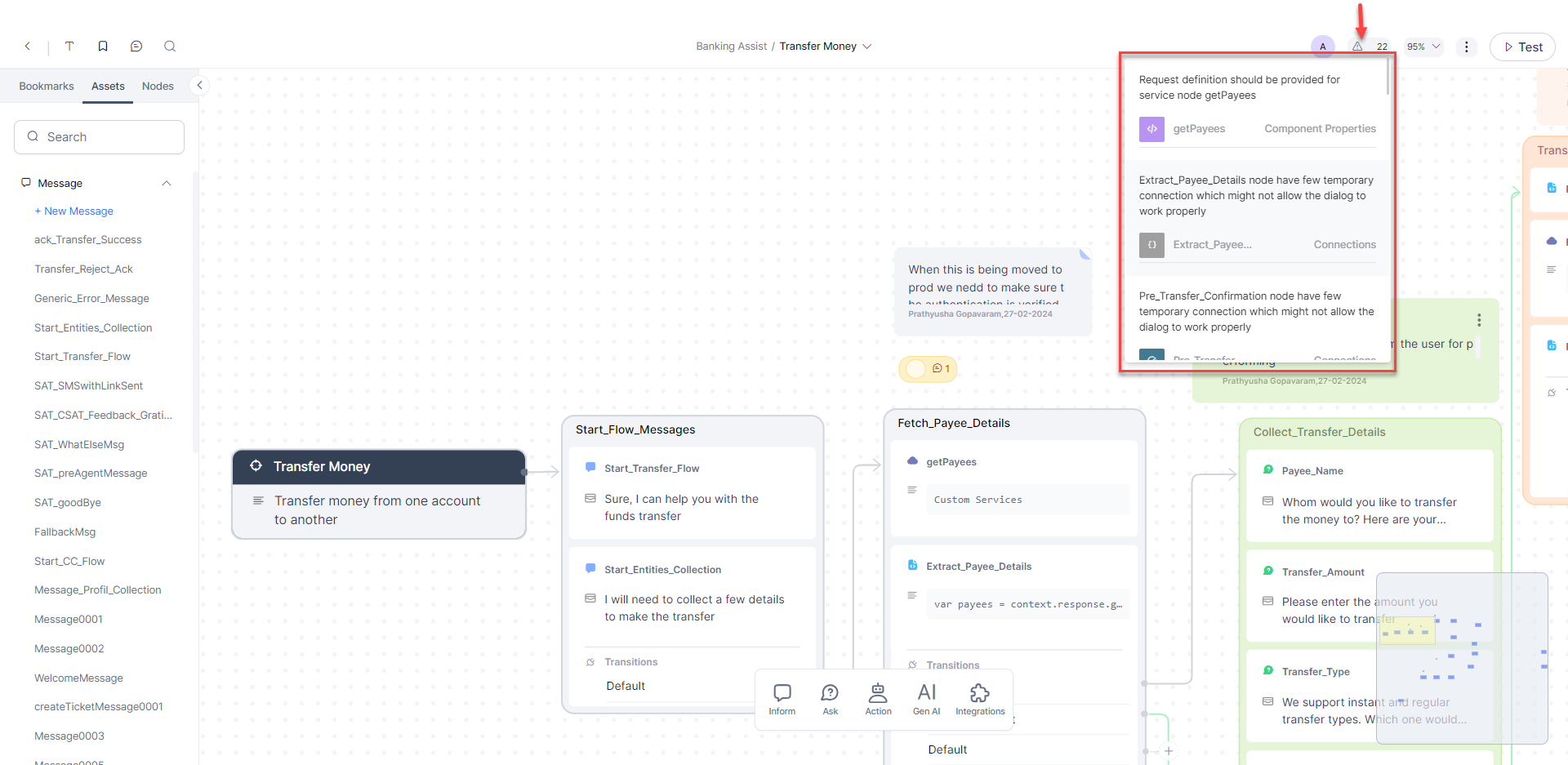Switch to the Bookmarks tab
1568x765 pixels.
47,87
